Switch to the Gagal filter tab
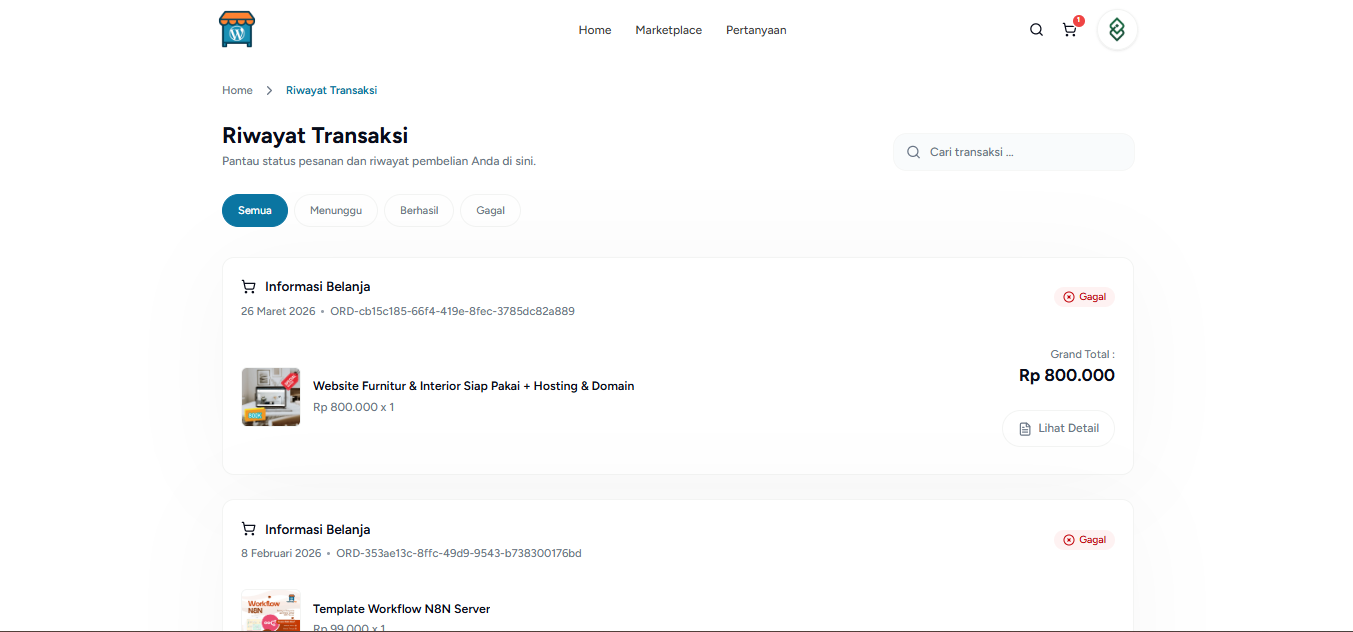 [490, 211]
